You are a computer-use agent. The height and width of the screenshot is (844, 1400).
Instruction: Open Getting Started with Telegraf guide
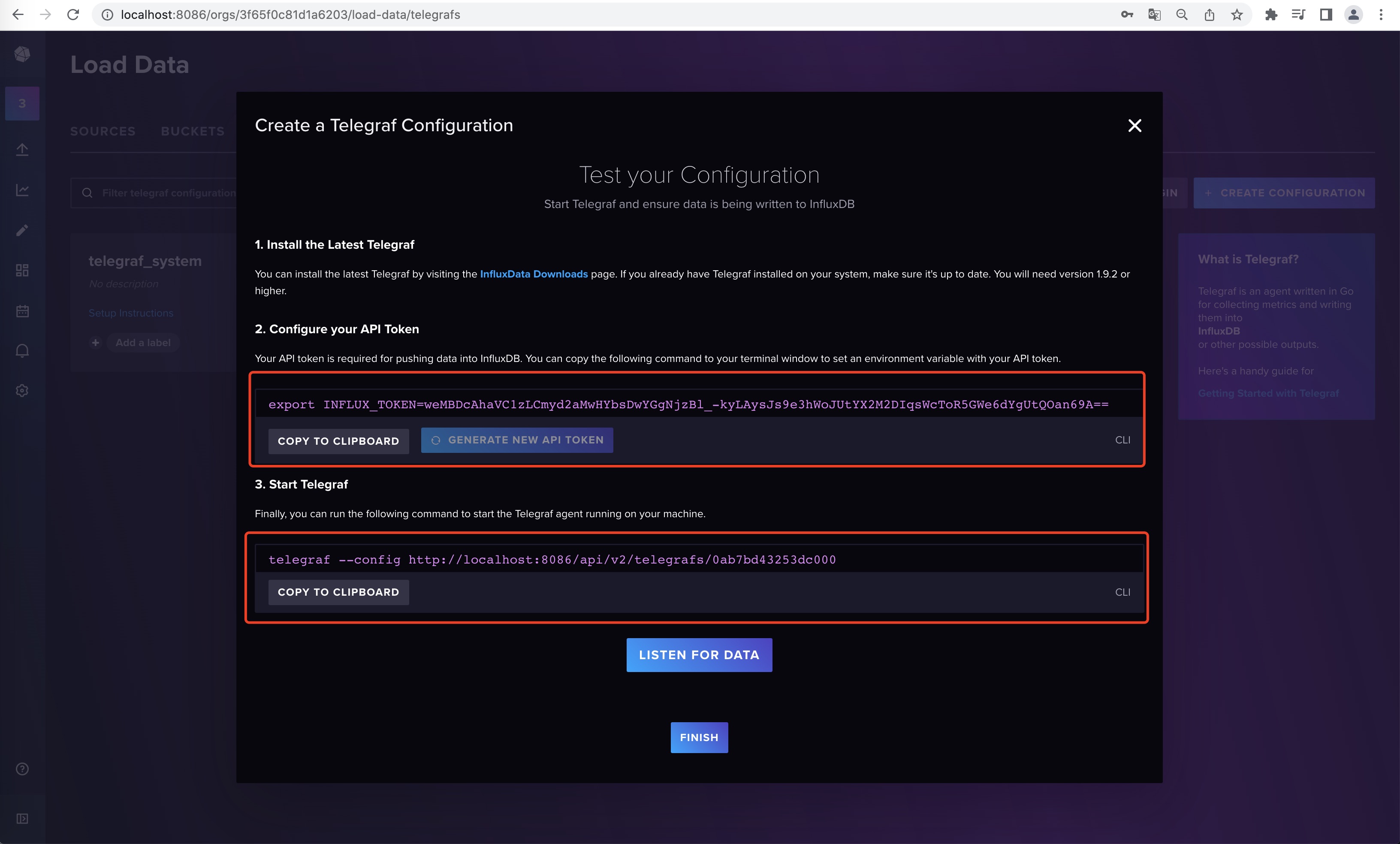point(1268,393)
